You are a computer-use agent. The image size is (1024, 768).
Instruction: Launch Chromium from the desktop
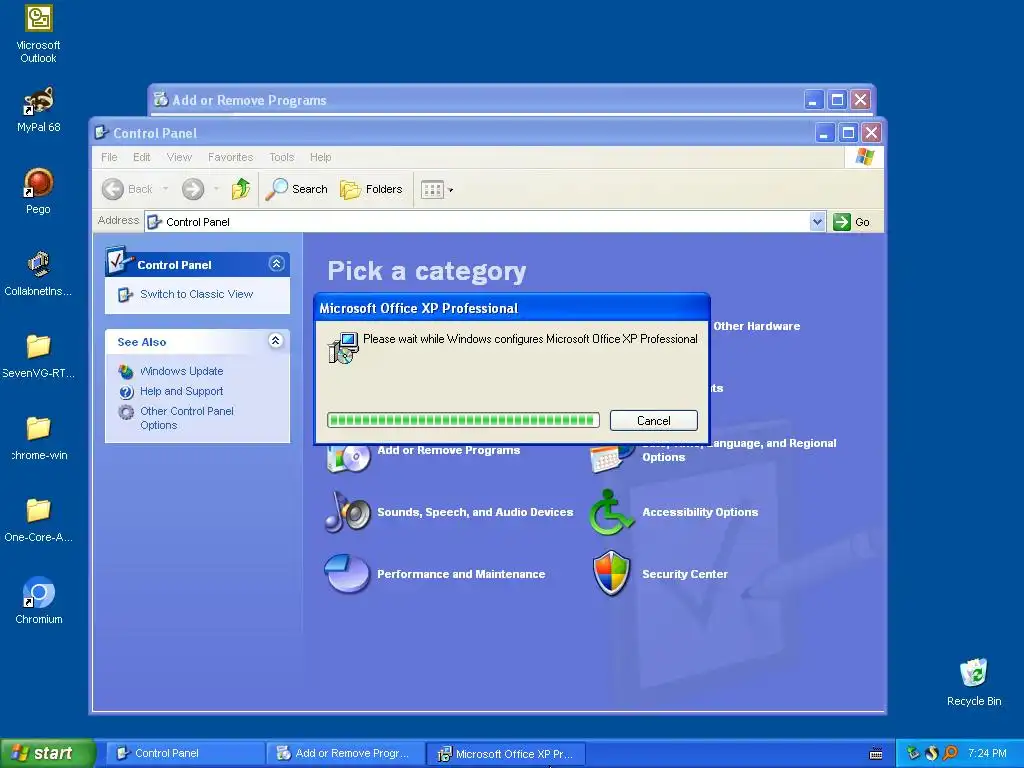coord(39,601)
